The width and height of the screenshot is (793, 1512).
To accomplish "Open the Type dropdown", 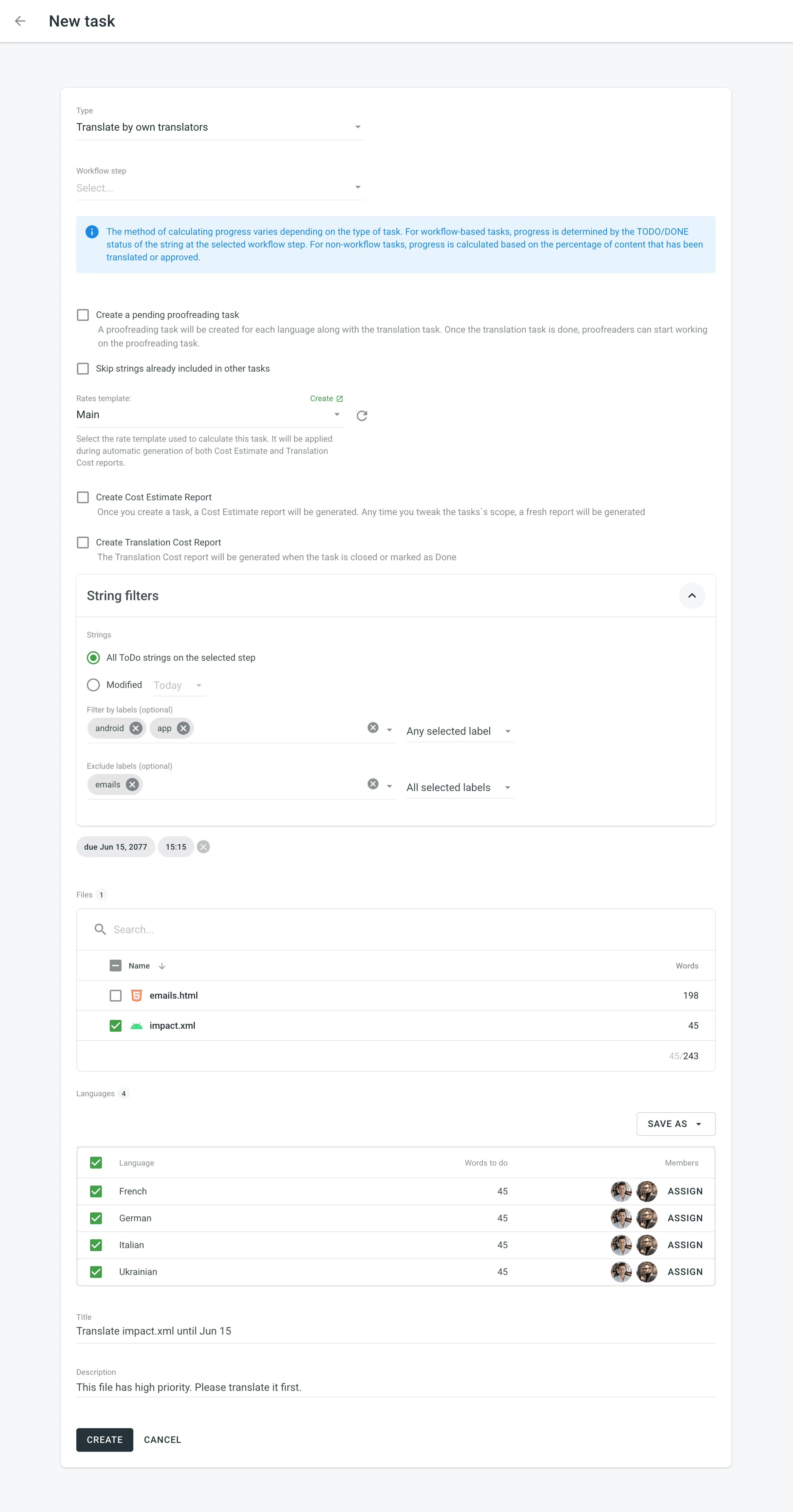I will [358, 127].
